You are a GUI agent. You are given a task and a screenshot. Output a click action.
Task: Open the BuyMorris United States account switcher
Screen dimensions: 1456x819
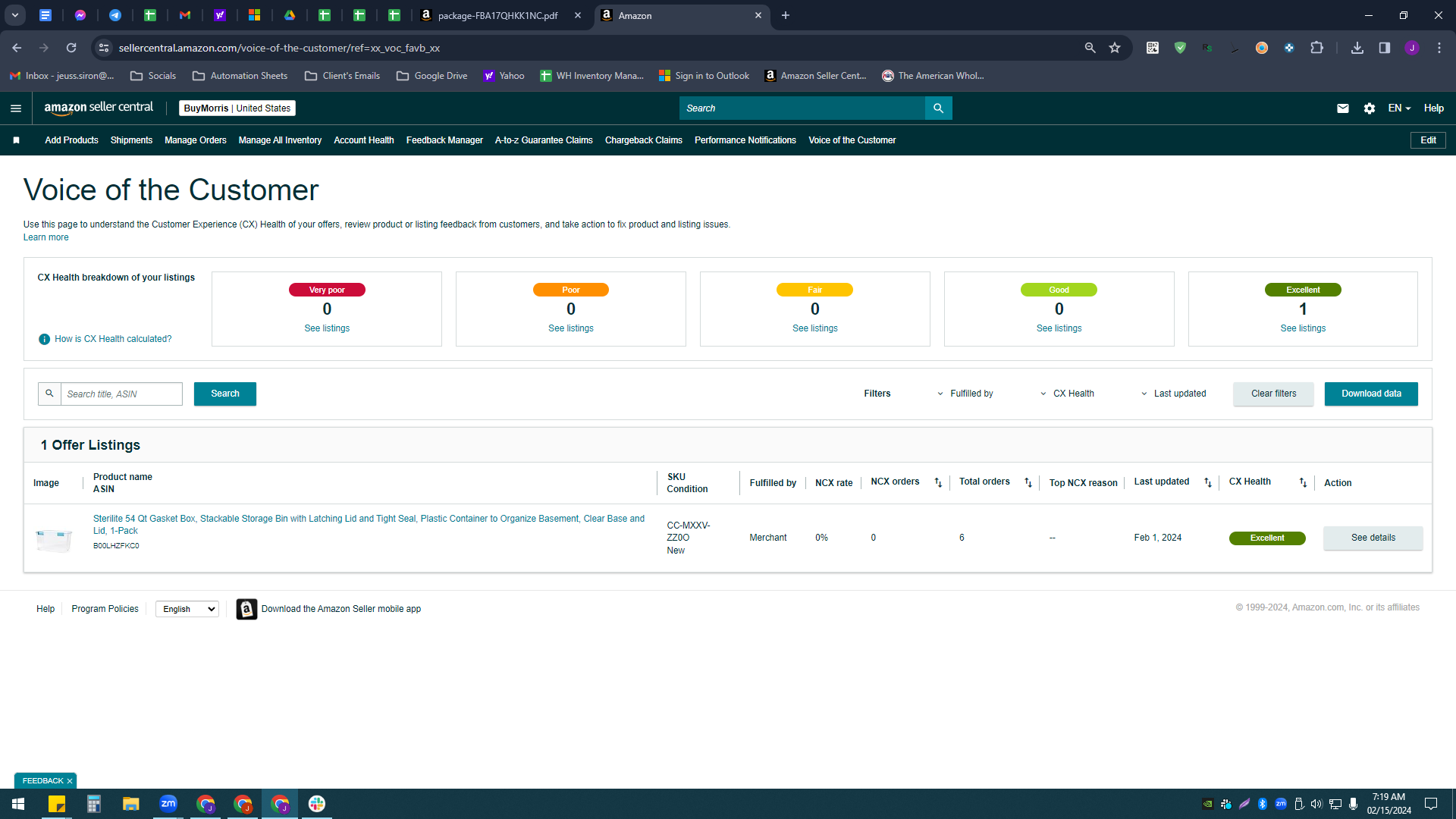(x=237, y=108)
